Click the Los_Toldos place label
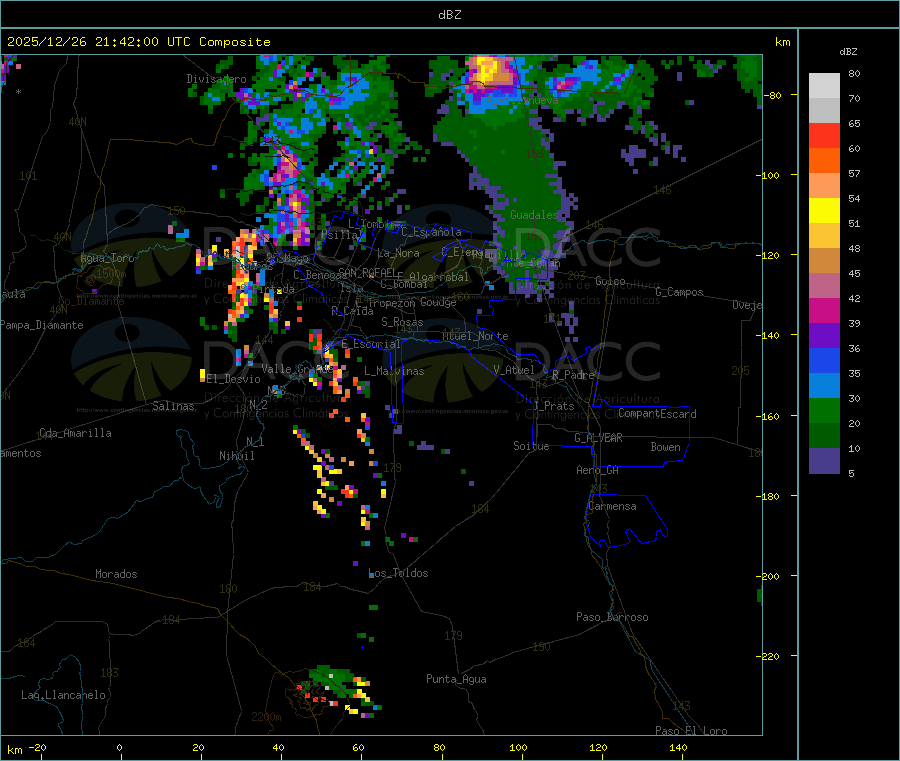 [x=398, y=573]
